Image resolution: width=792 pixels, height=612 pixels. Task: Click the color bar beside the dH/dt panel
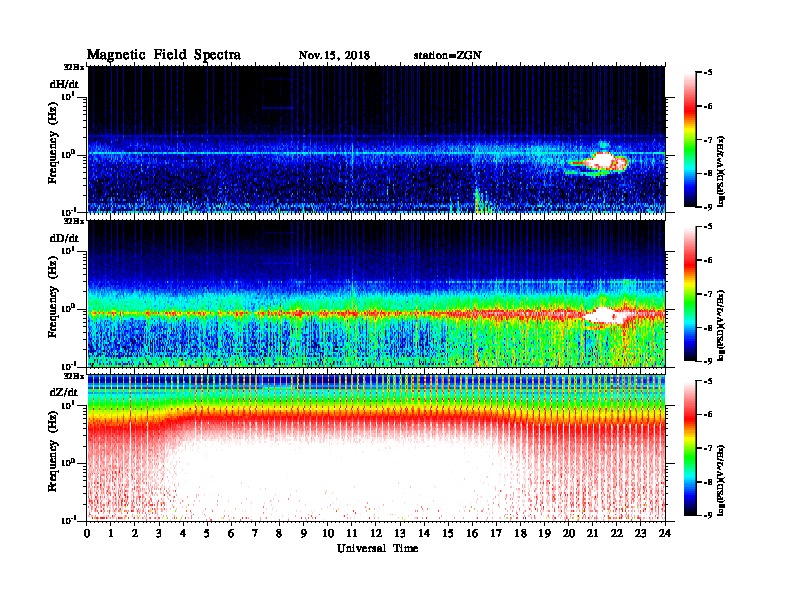pyautogui.click(x=689, y=140)
